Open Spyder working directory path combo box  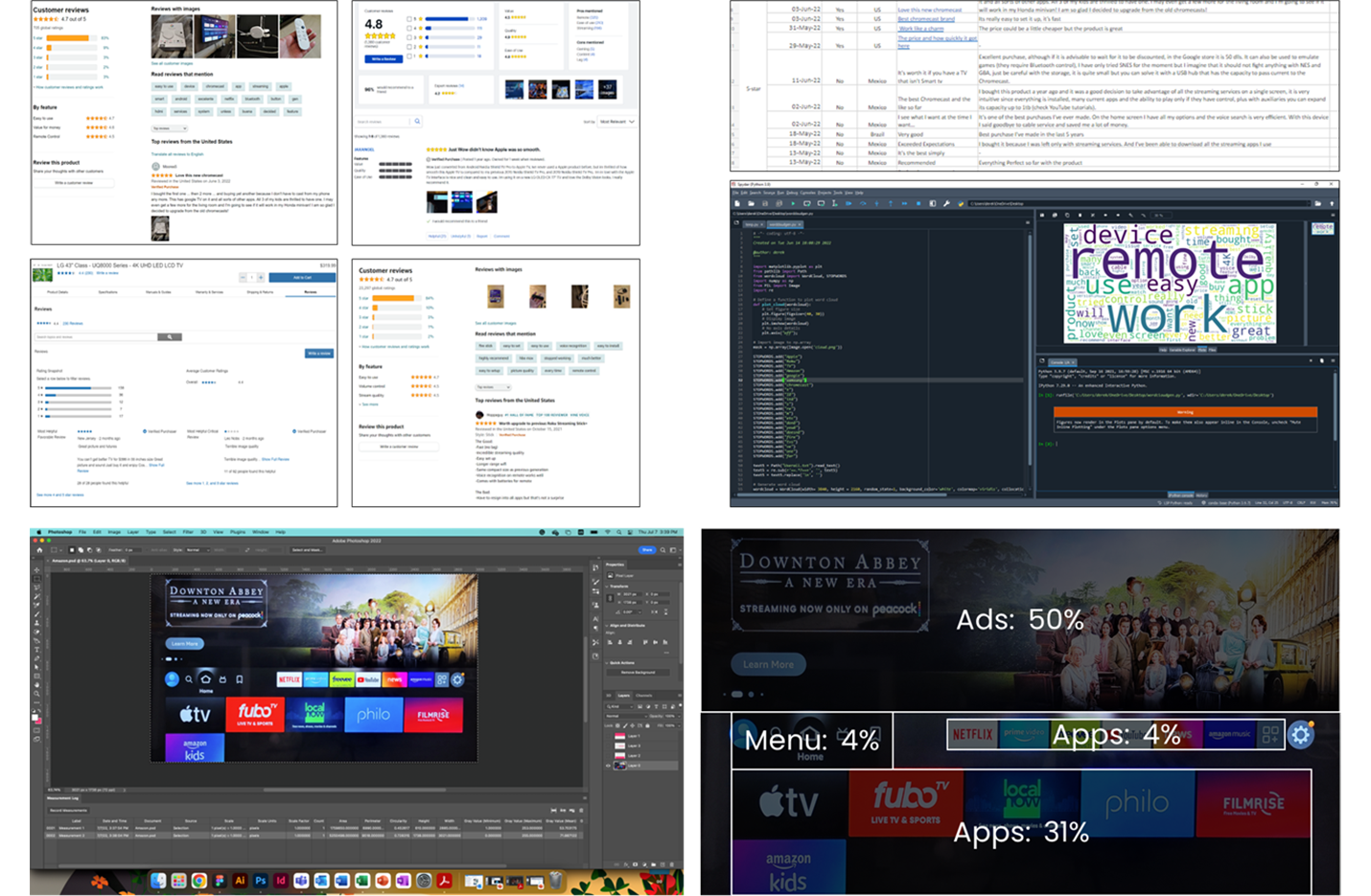pos(1138,203)
